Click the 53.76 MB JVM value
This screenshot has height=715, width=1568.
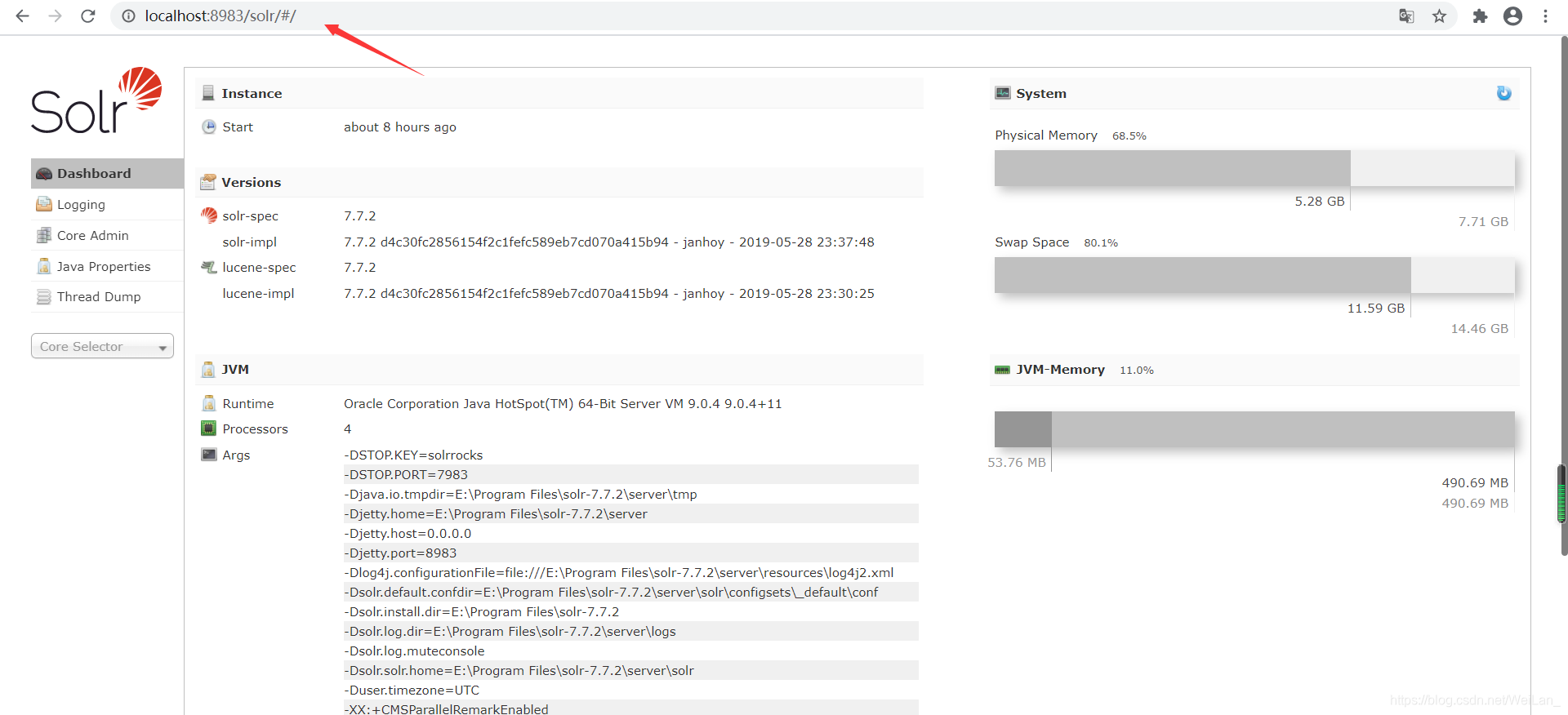tap(1017, 462)
